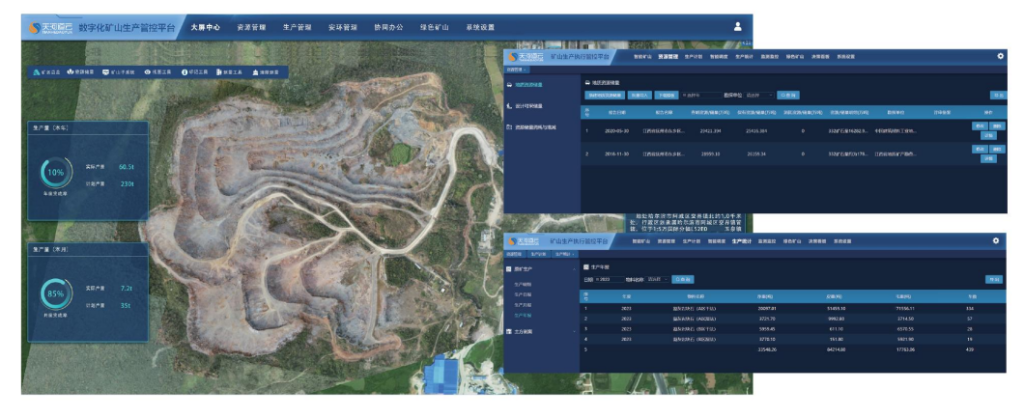Click the 35t planned output value
Image resolution: width=1024 pixels, height=418 pixels.
(127, 305)
